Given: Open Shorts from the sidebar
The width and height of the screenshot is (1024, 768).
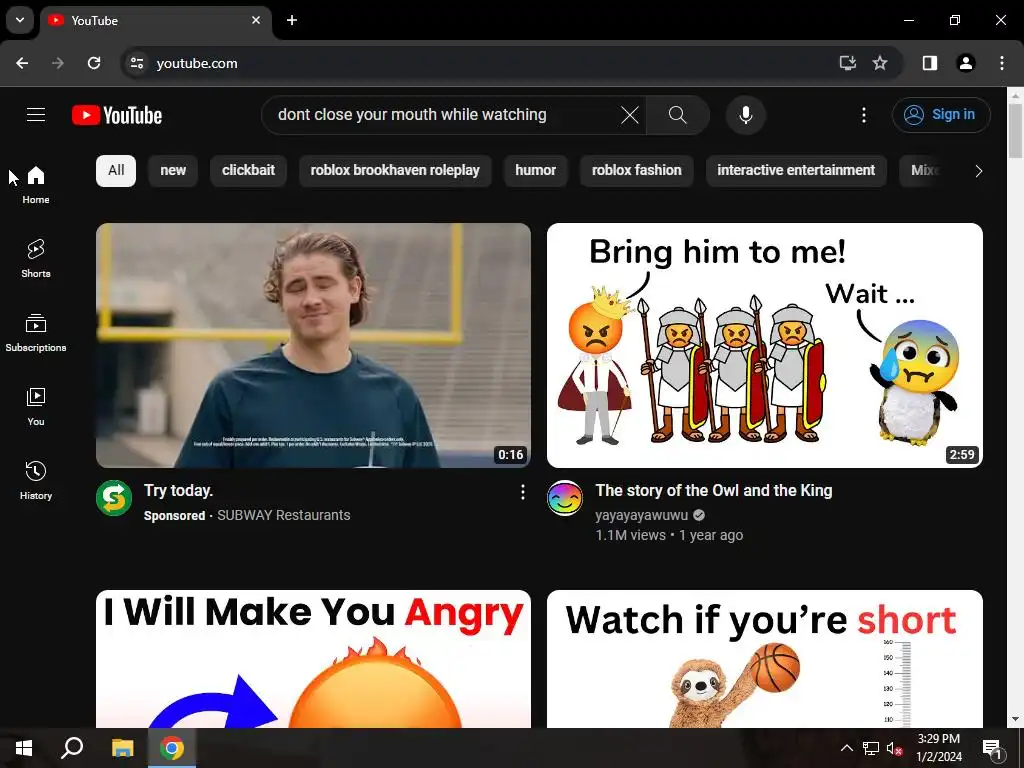Looking at the screenshot, I should tap(36, 259).
